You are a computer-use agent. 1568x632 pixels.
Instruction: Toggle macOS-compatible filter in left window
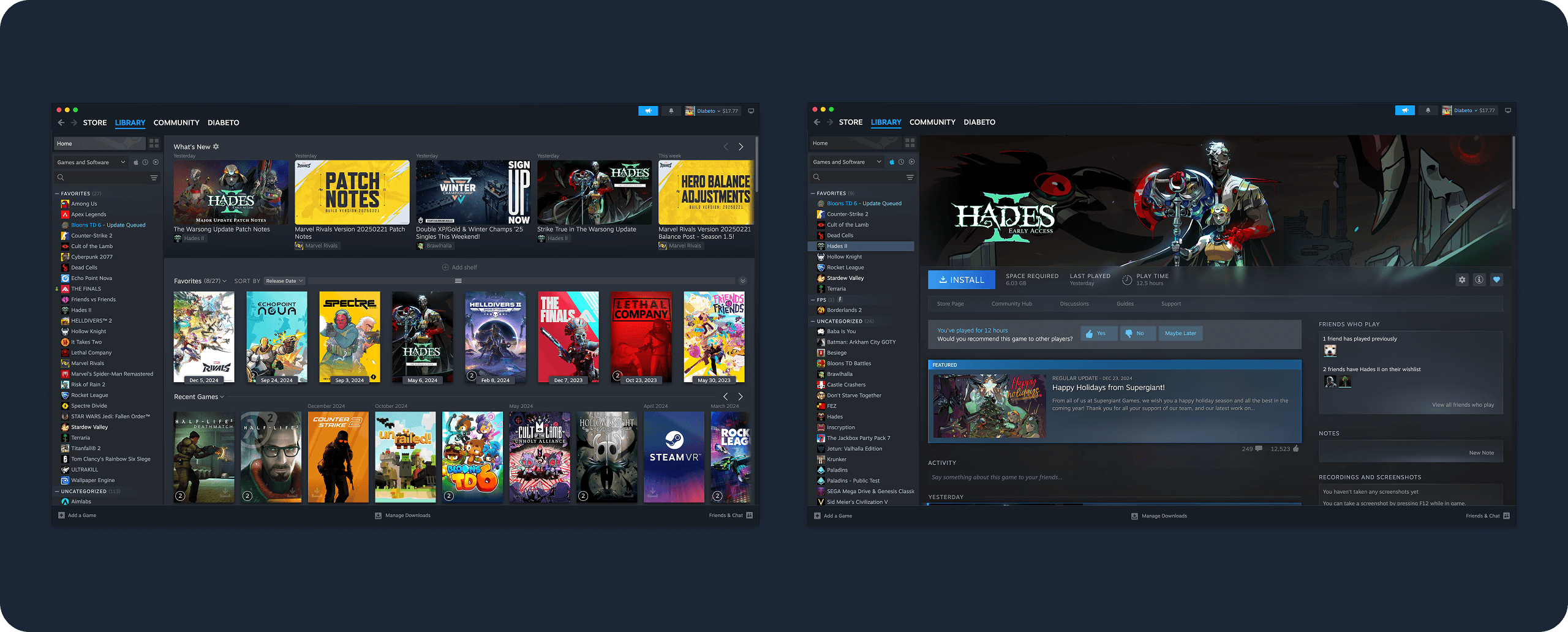136,162
